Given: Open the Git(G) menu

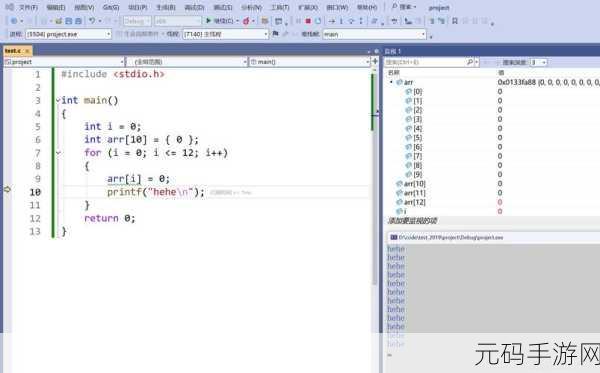Looking at the screenshot, I should pos(111,7).
